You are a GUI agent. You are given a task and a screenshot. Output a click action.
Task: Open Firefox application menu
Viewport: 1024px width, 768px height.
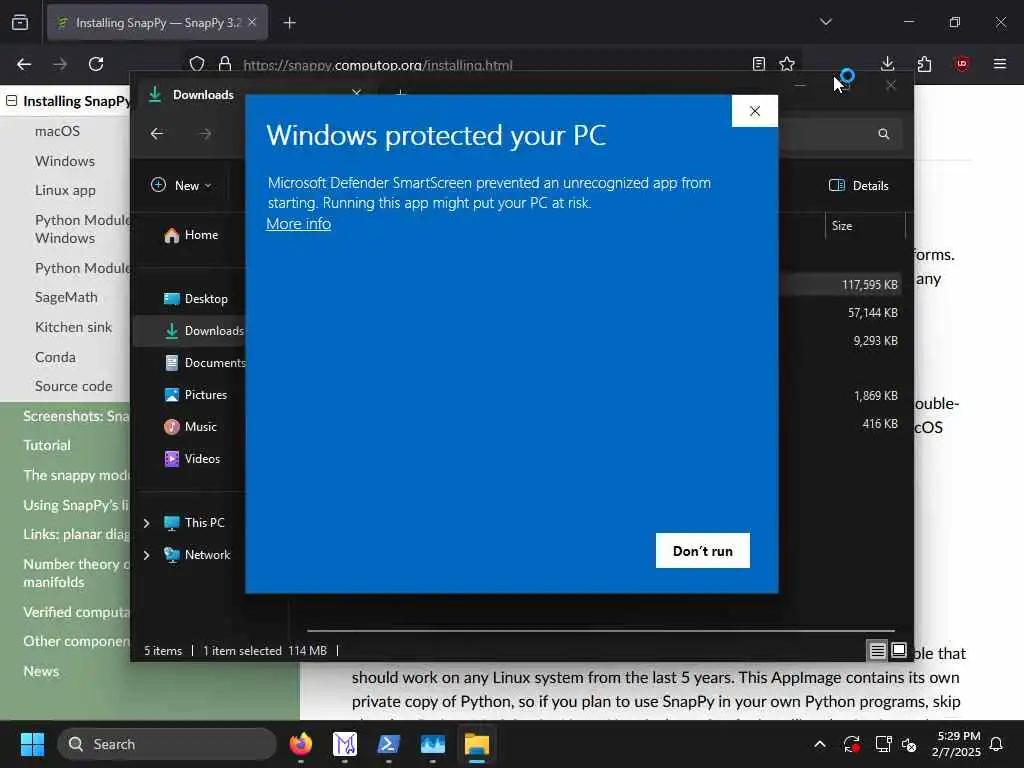point(1000,64)
